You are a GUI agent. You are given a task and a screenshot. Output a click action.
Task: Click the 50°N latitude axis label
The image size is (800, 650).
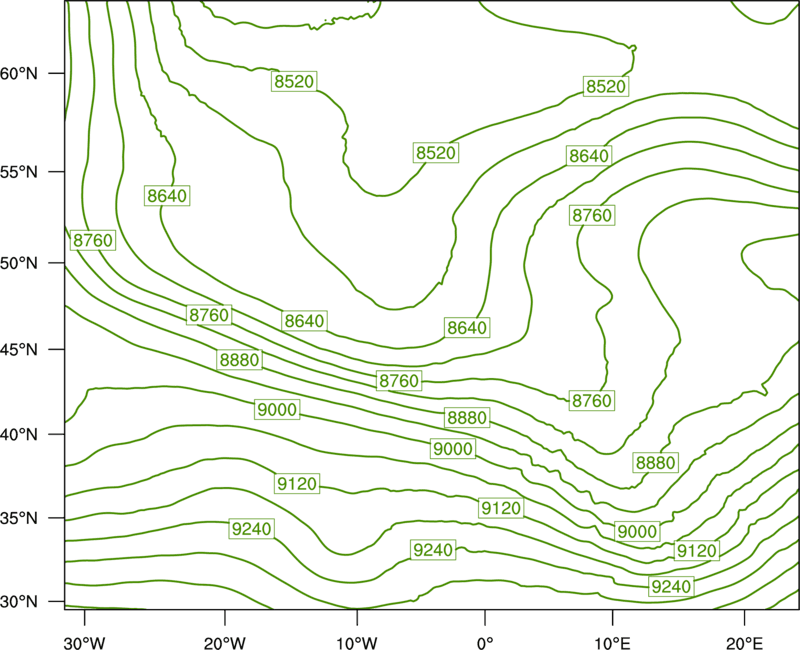tap(19, 263)
